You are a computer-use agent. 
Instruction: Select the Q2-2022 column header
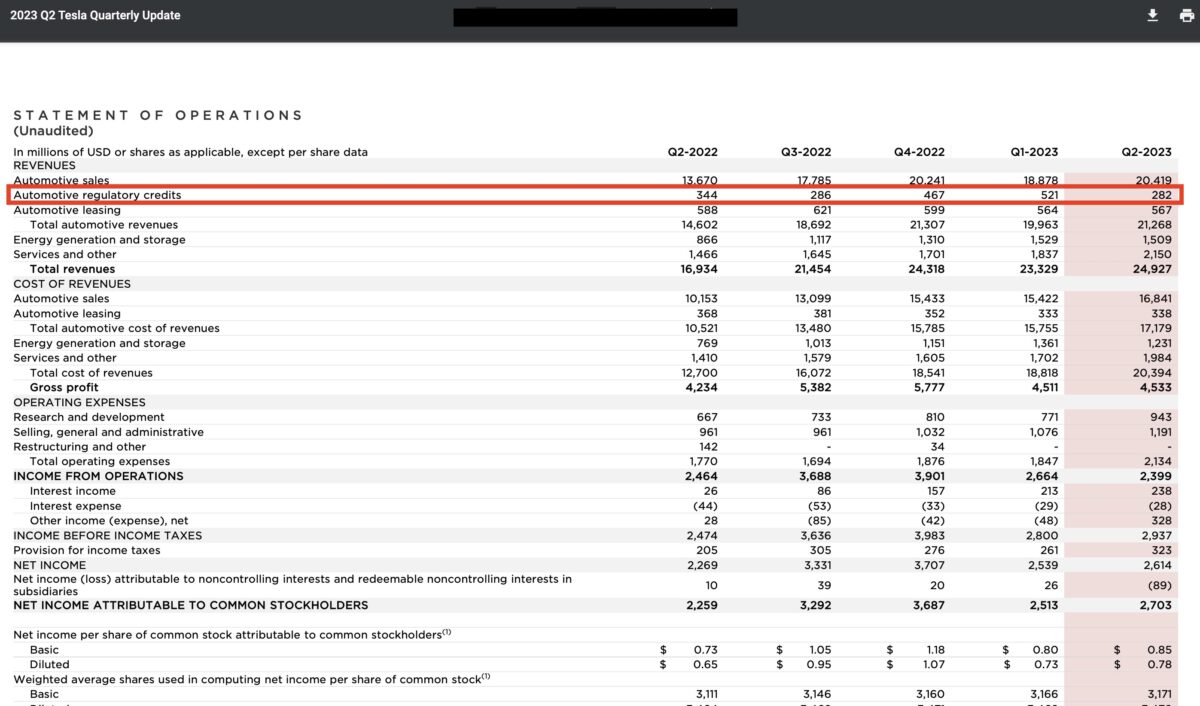coord(693,152)
